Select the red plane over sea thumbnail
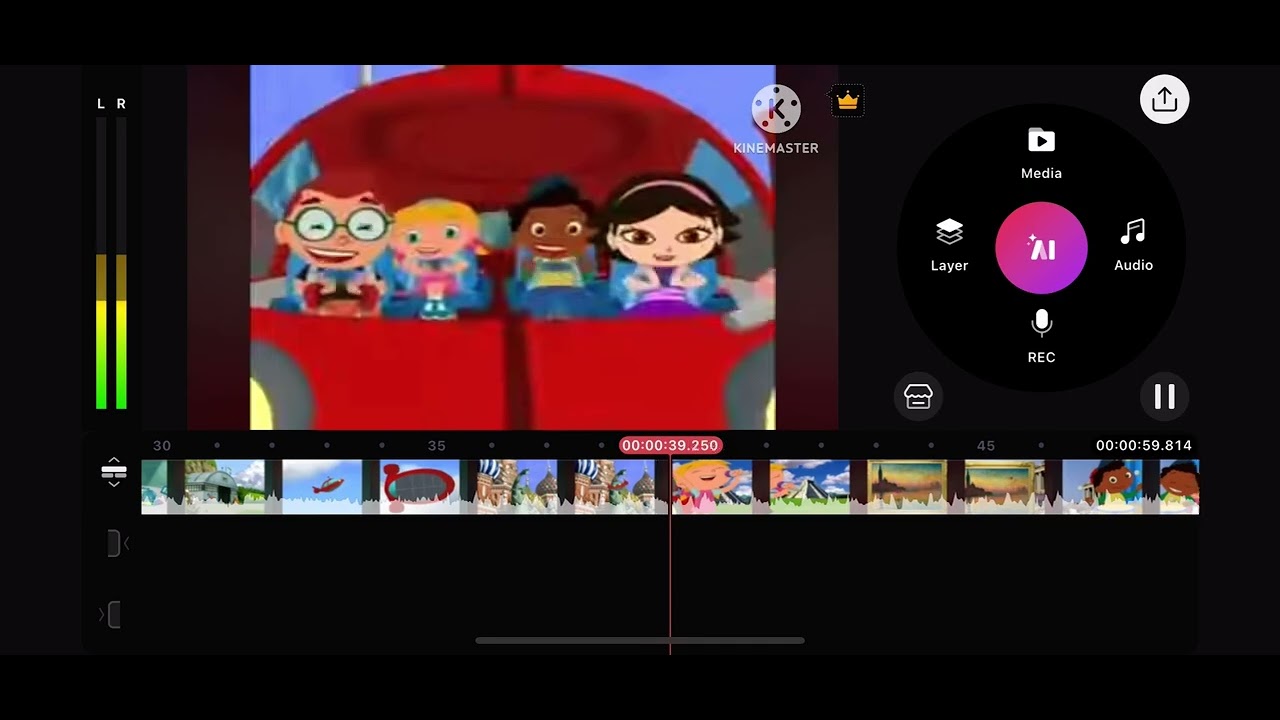1280x720 pixels. click(322, 487)
